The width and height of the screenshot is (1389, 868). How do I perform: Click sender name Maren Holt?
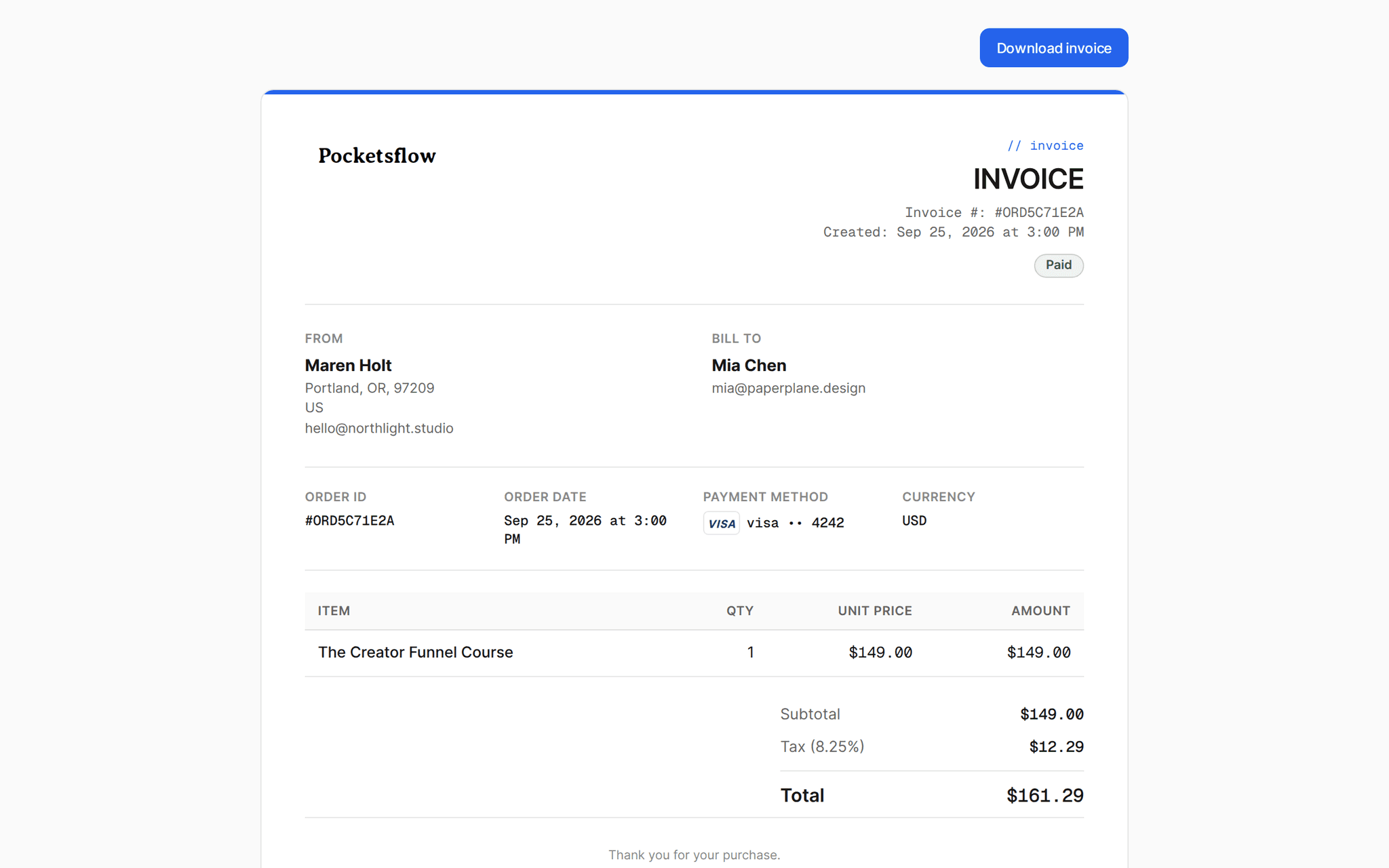[348, 366]
